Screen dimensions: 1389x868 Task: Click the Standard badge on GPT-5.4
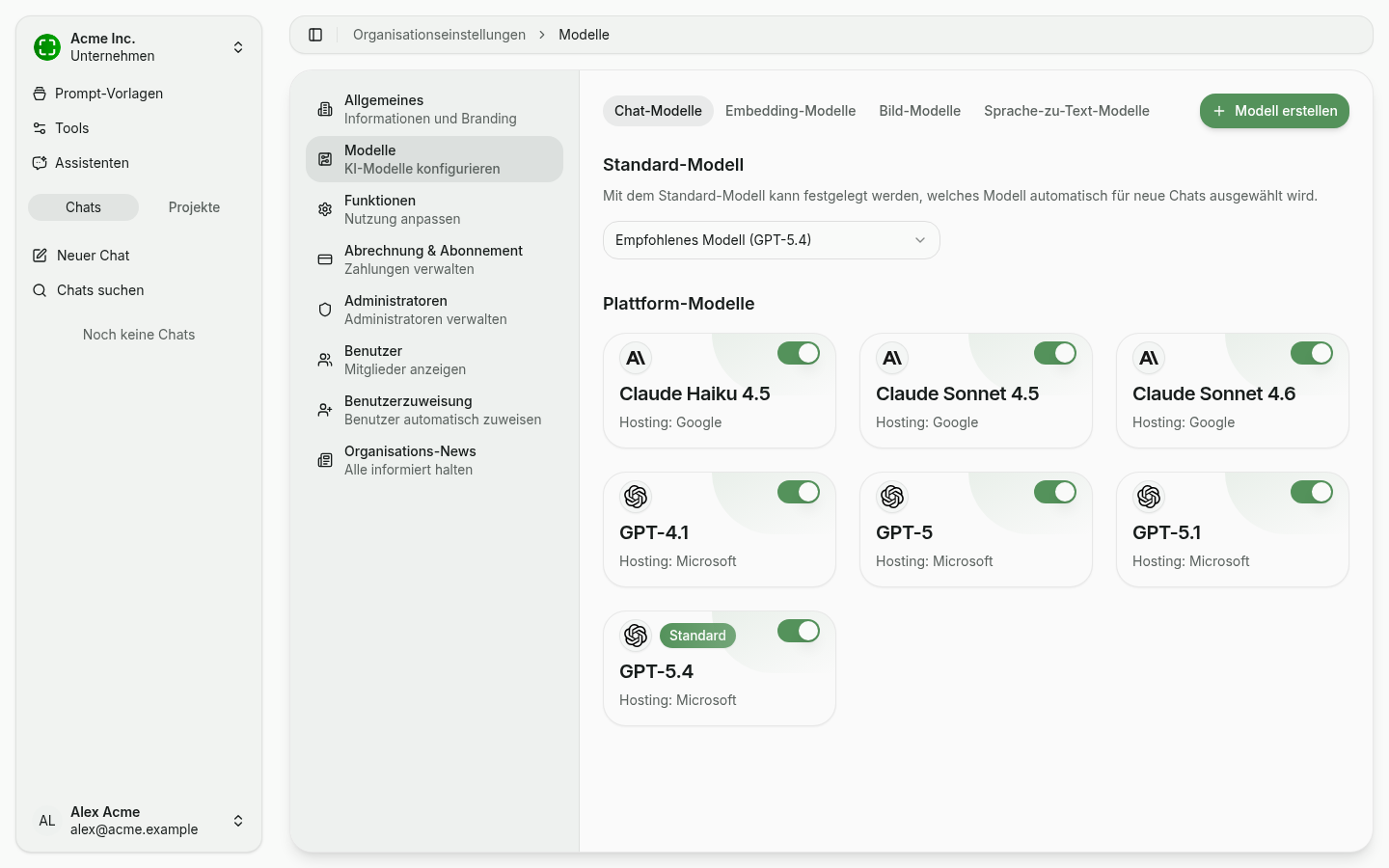tap(697, 636)
